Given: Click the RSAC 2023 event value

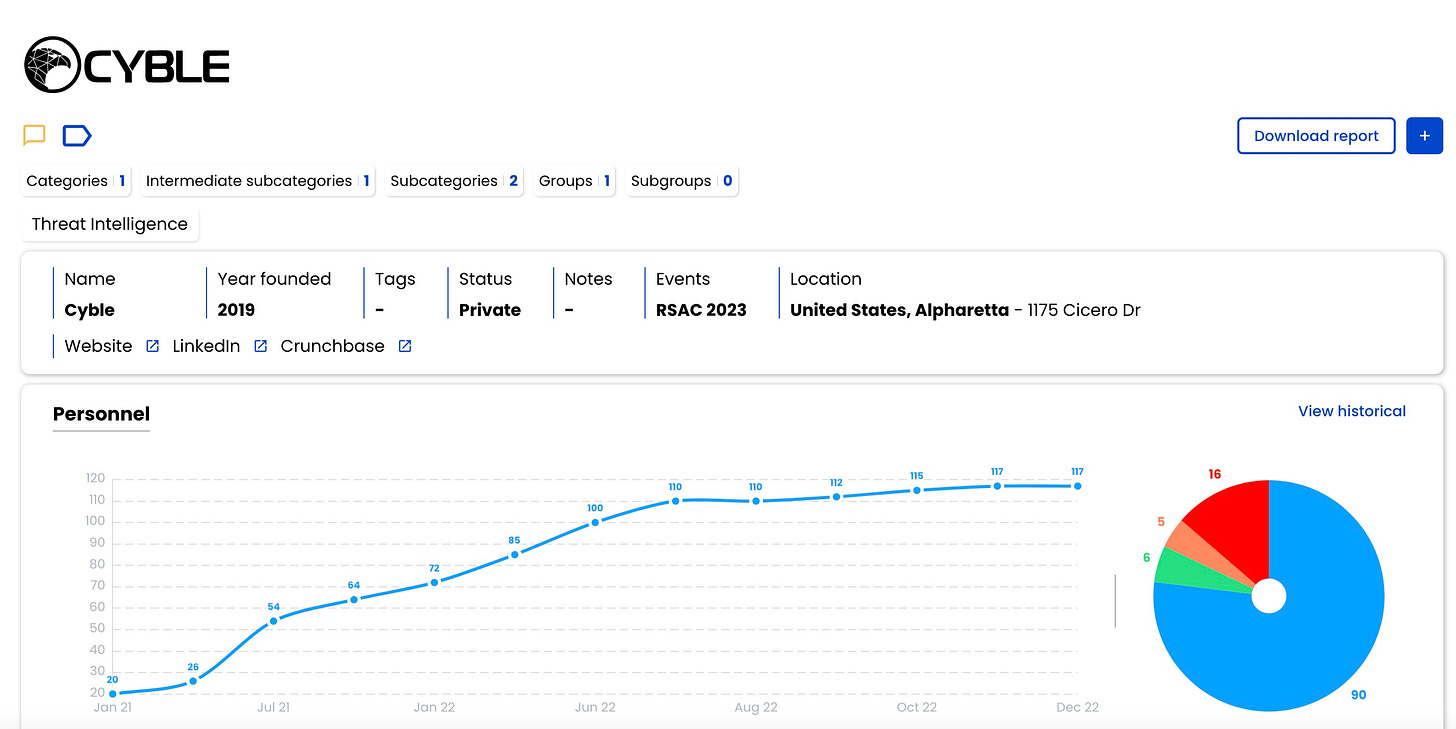Looking at the screenshot, I should point(701,310).
